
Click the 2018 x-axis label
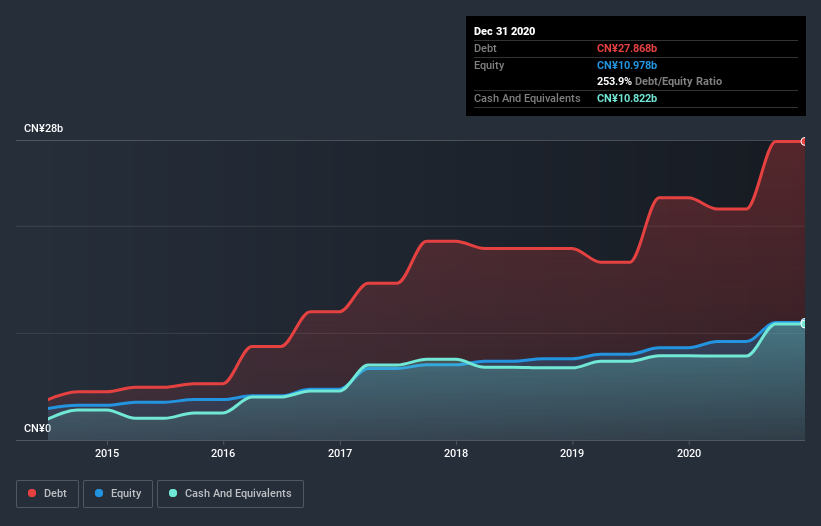(456, 453)
